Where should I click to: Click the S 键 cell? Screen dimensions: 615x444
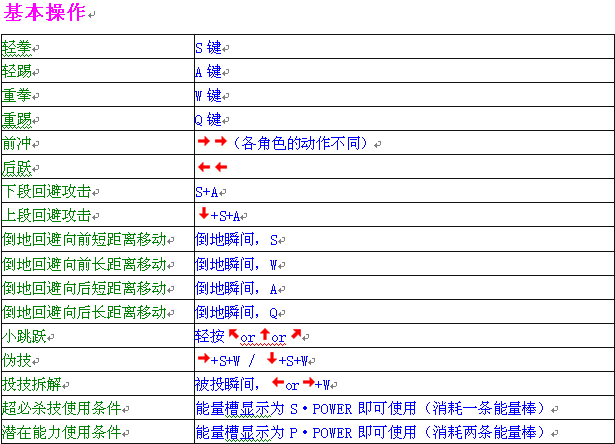click(x=208, y=47)
